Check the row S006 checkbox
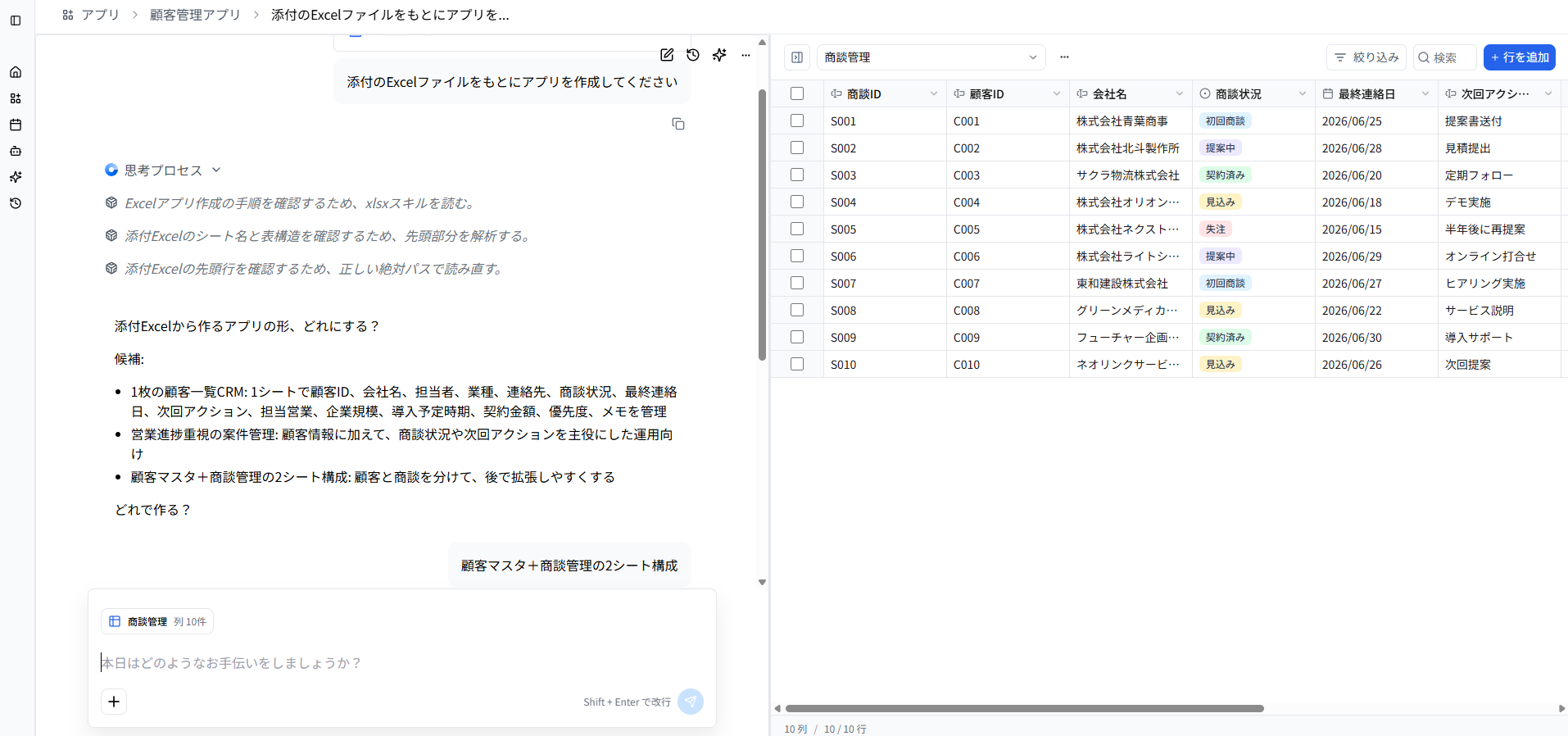1568x736 pixels. (x=797, y=256)
